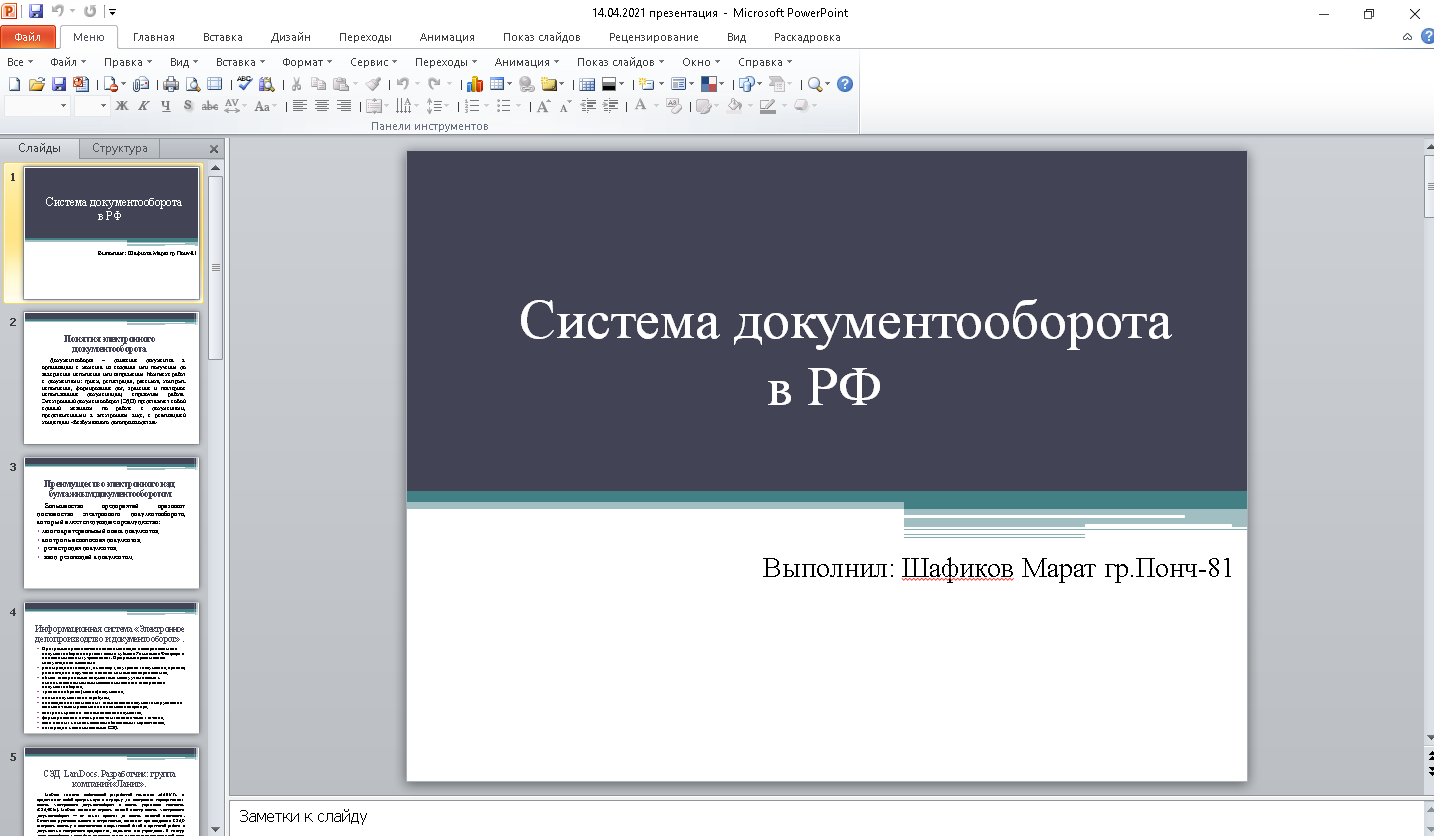Viewport: 1434px width, 836px height.
Task: Open the Рецензирование ribbon tab
Action: click(x=654, y=37)
